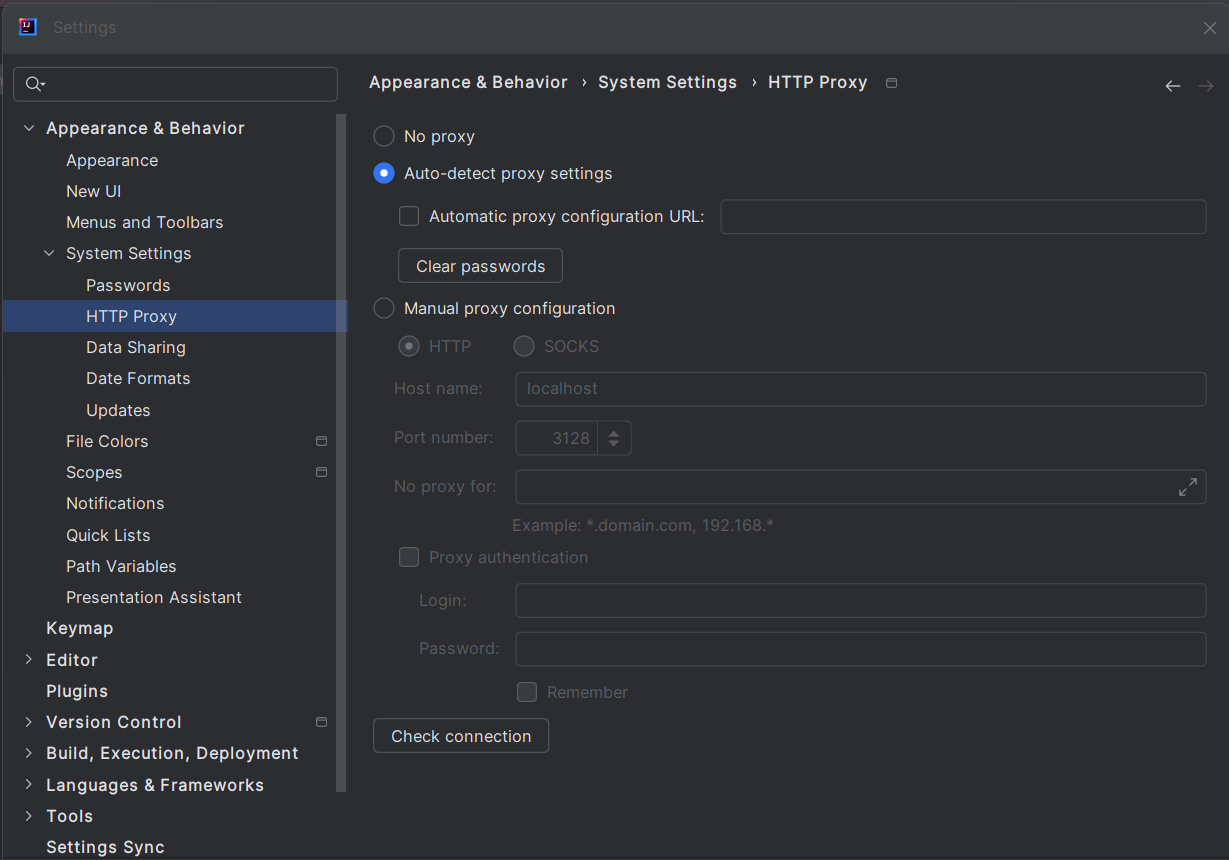Open the Plugins settings page
Screen dimensions: 1229x860
click(x=77, y=691)
